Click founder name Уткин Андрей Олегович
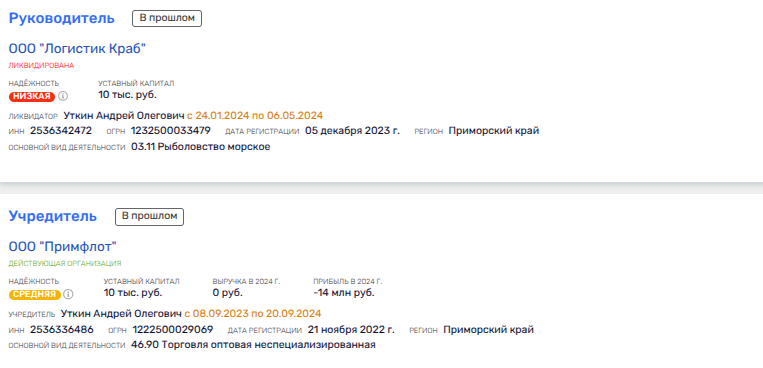The width and height of the screenshot is (763, 368). click(x=121, y=313)
